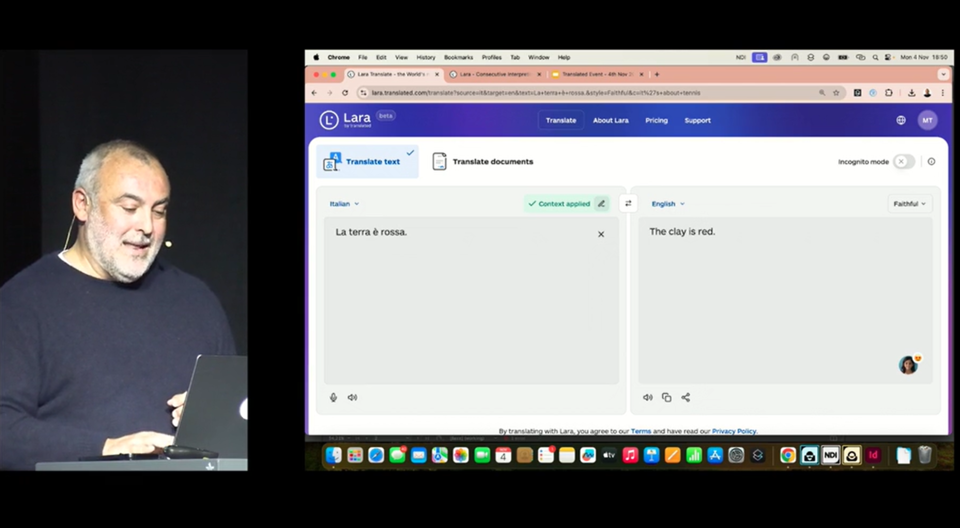Listen to the English translation audio
Viewport: 960px width, 528px height.
tap(648, 397)
